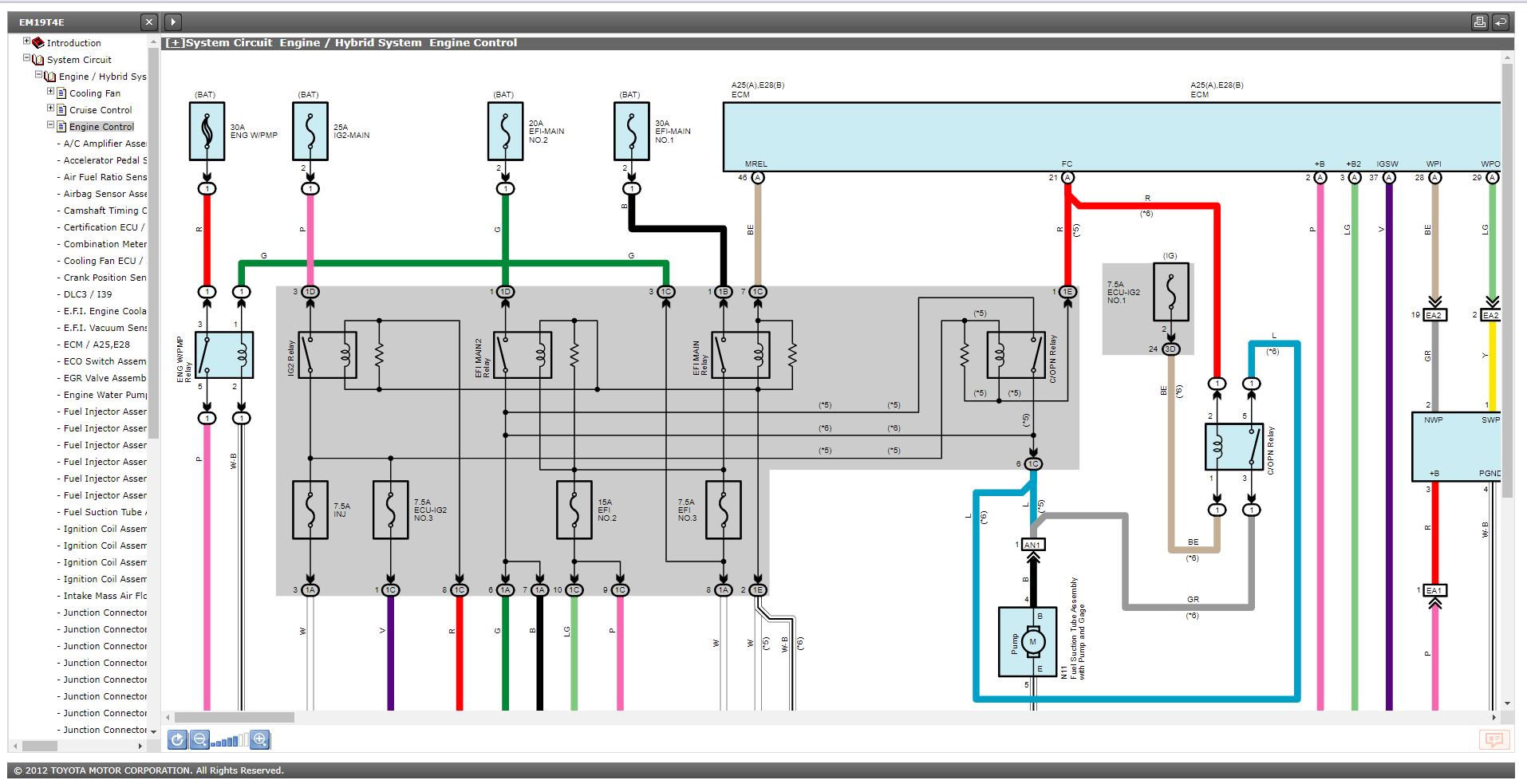Viewport: 1527px width, 784px height.
Task: Expand the [+] toggle in the System Circuit header
Action: tap(174, 43)
